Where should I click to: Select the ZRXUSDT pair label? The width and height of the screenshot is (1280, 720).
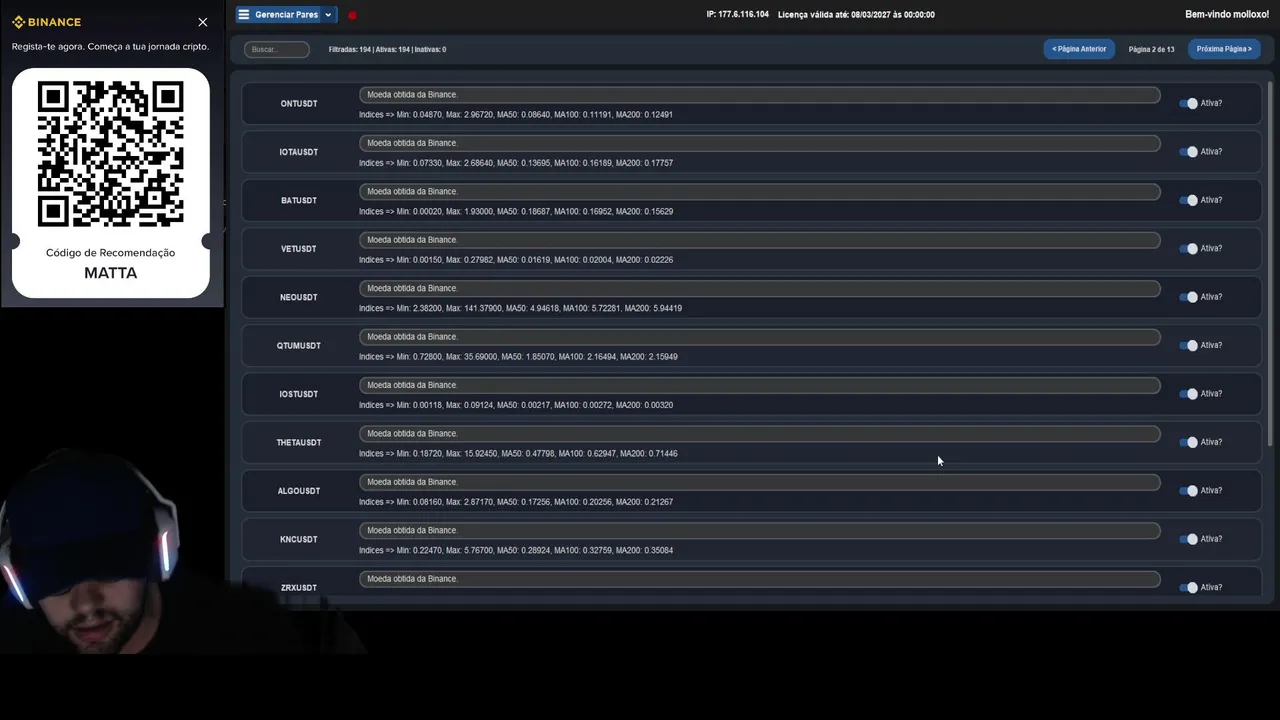point(299,588)
